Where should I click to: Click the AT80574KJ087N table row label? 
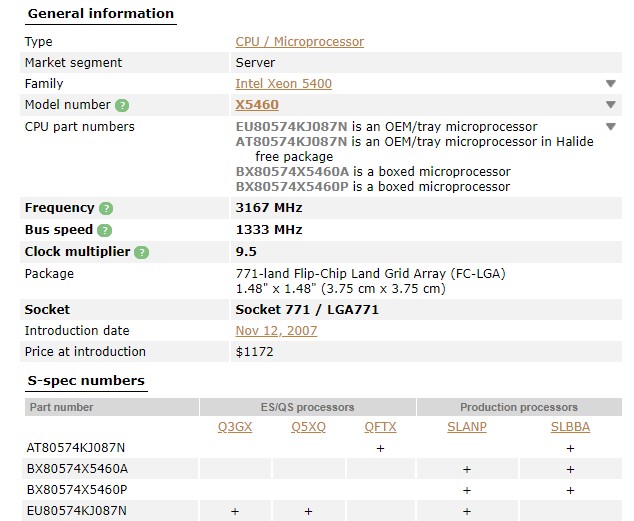[x=77, y=448]
